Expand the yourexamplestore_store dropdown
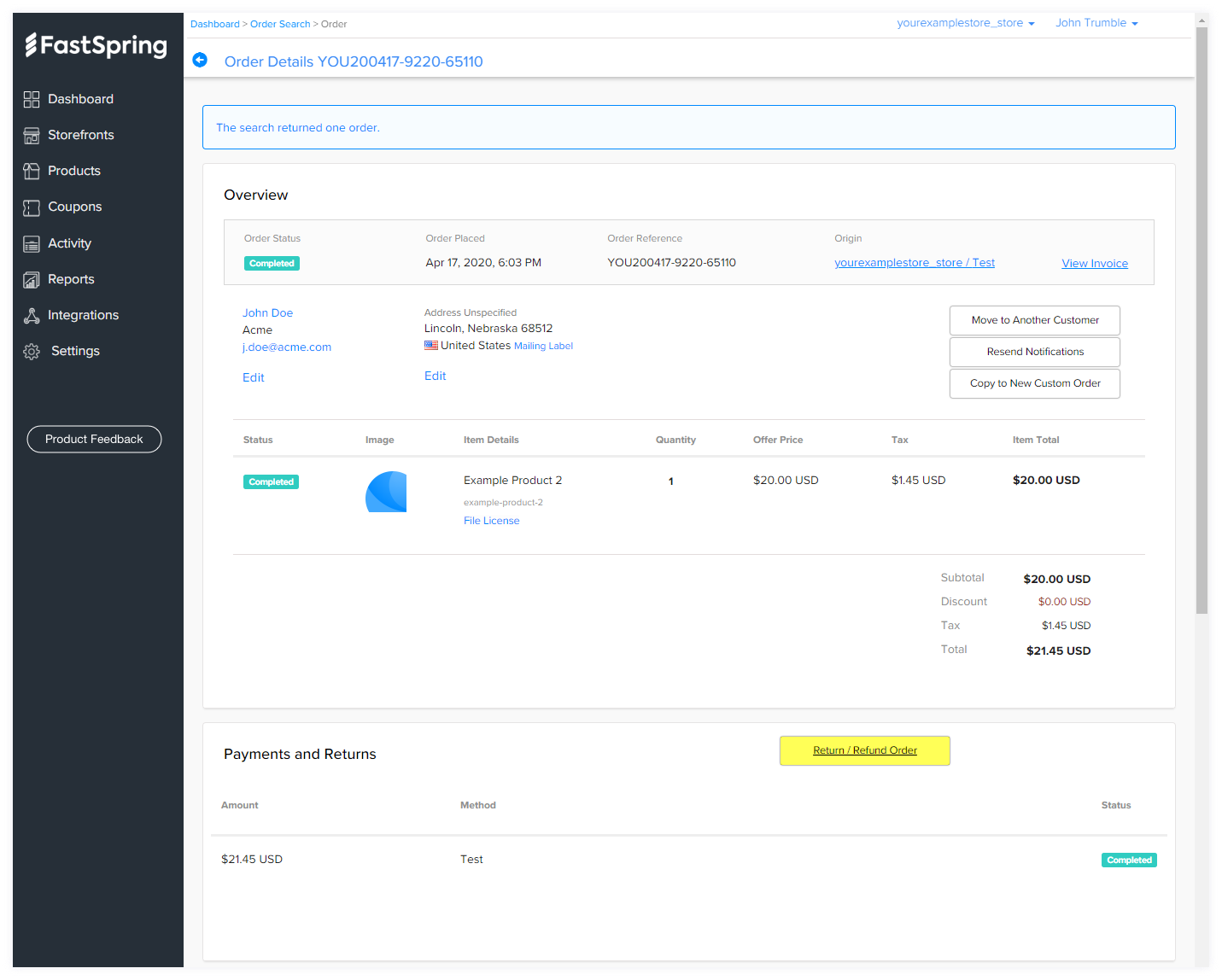This screenshot has width=1222, height=980. click(965, 23)
